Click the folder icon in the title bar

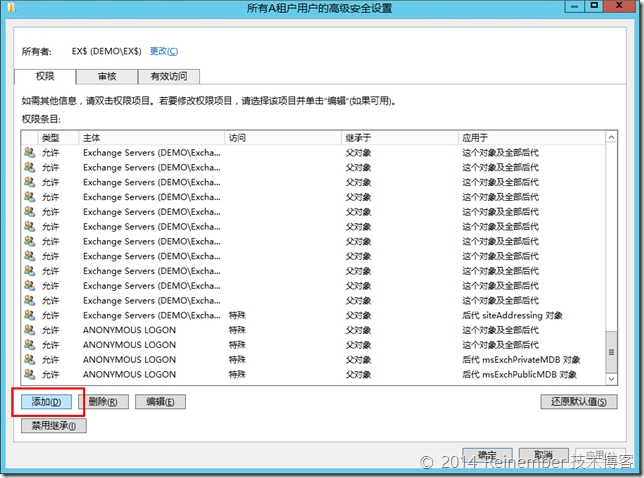pos(12,7)
